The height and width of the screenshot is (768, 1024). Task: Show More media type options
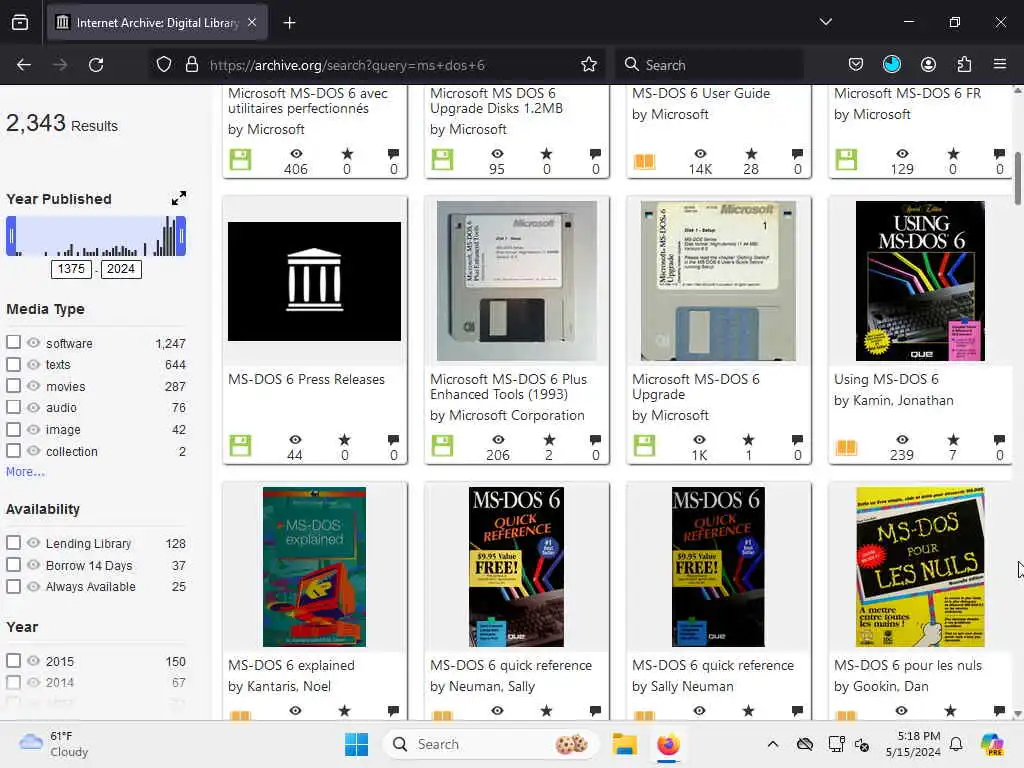pos(25,472)
